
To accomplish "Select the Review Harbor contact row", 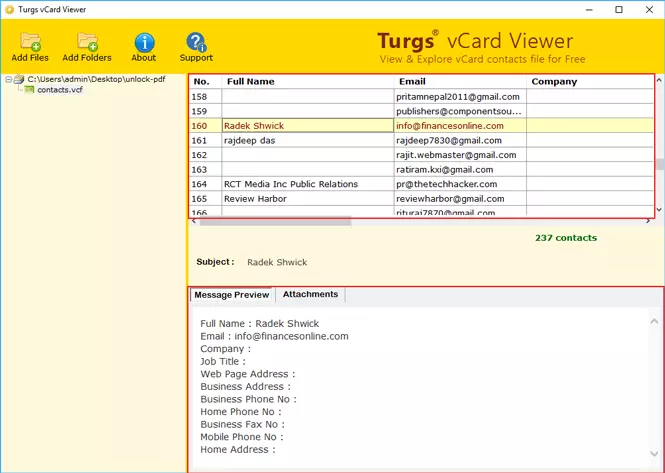I will 255,199.
